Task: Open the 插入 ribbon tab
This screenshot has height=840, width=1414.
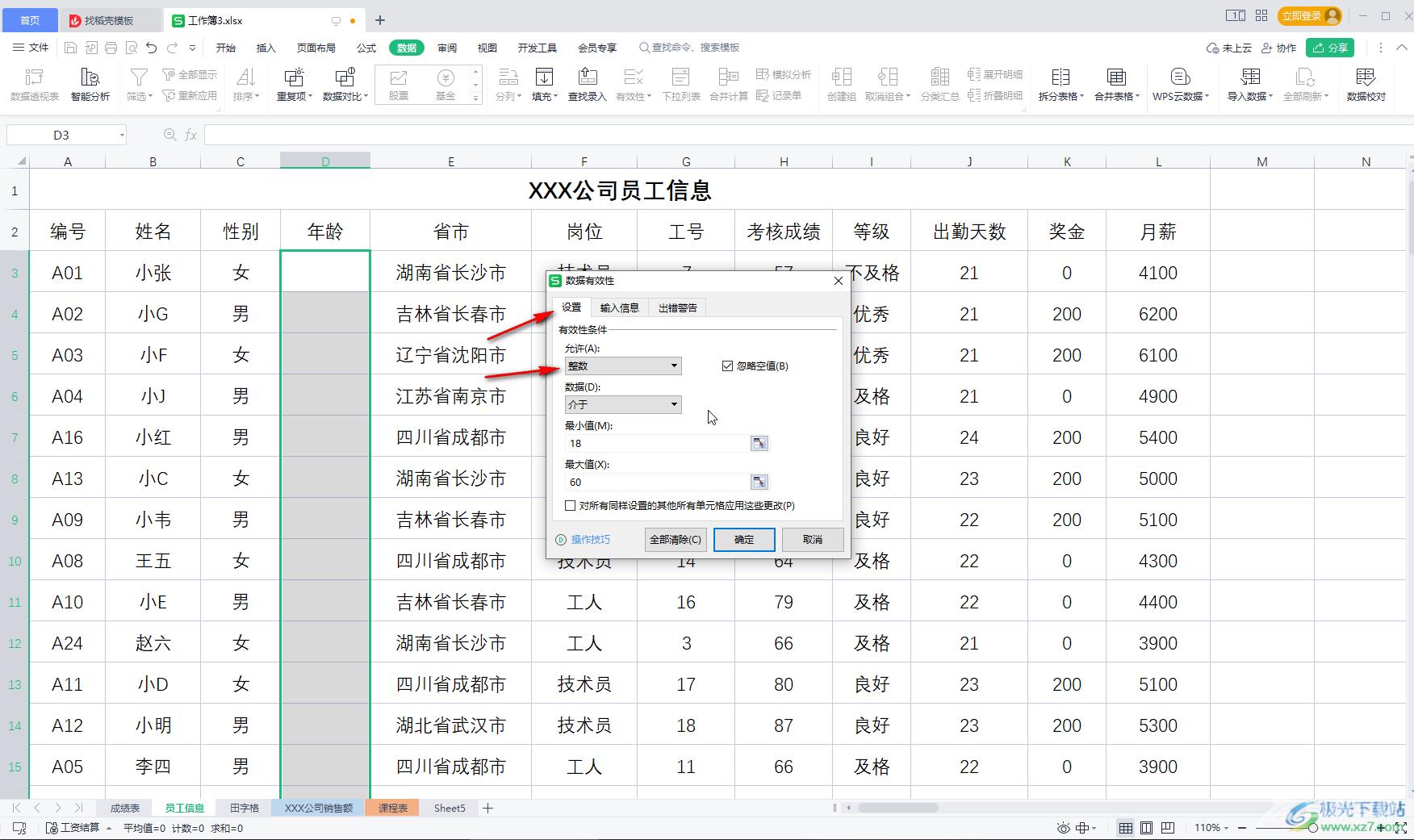Action: (266, 48)
